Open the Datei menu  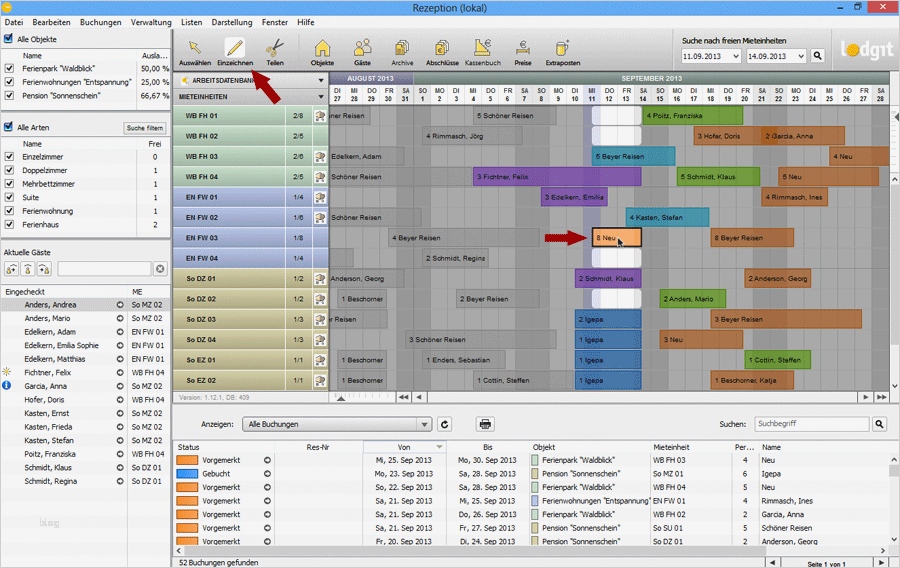(14, 22)
